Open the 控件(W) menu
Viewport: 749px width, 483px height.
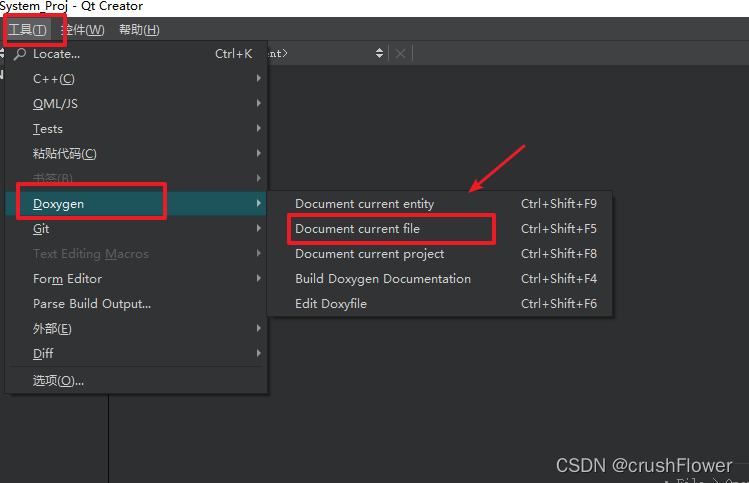click(x=83, y=30)
